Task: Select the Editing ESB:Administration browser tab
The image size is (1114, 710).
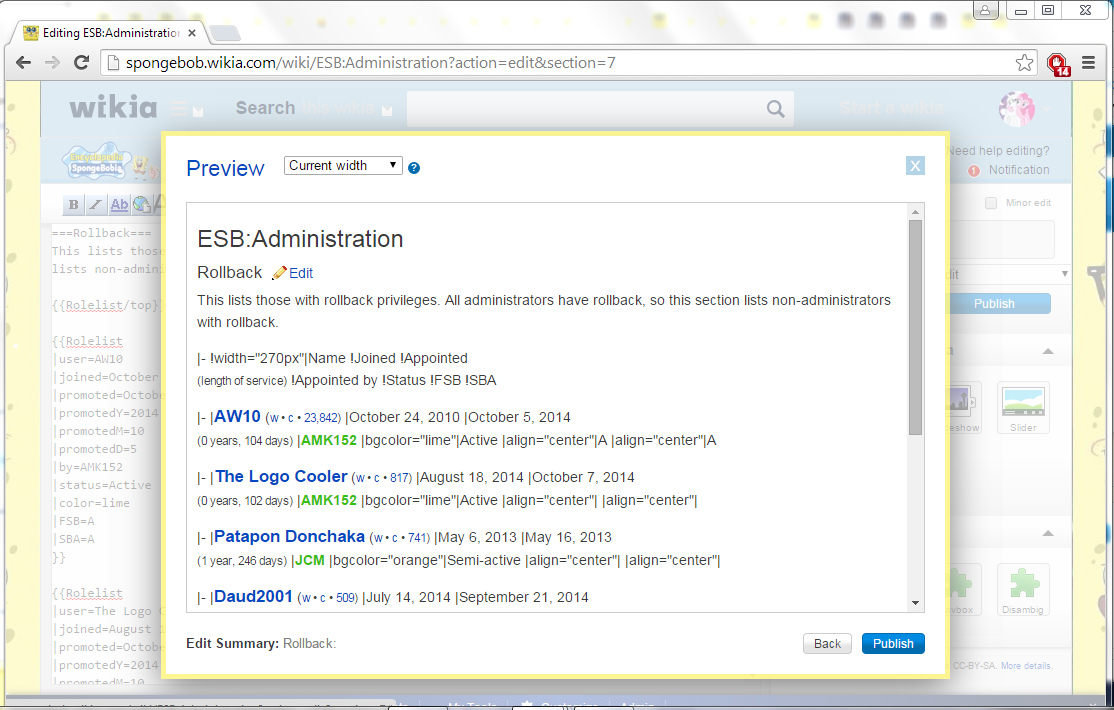Action: 112,33
